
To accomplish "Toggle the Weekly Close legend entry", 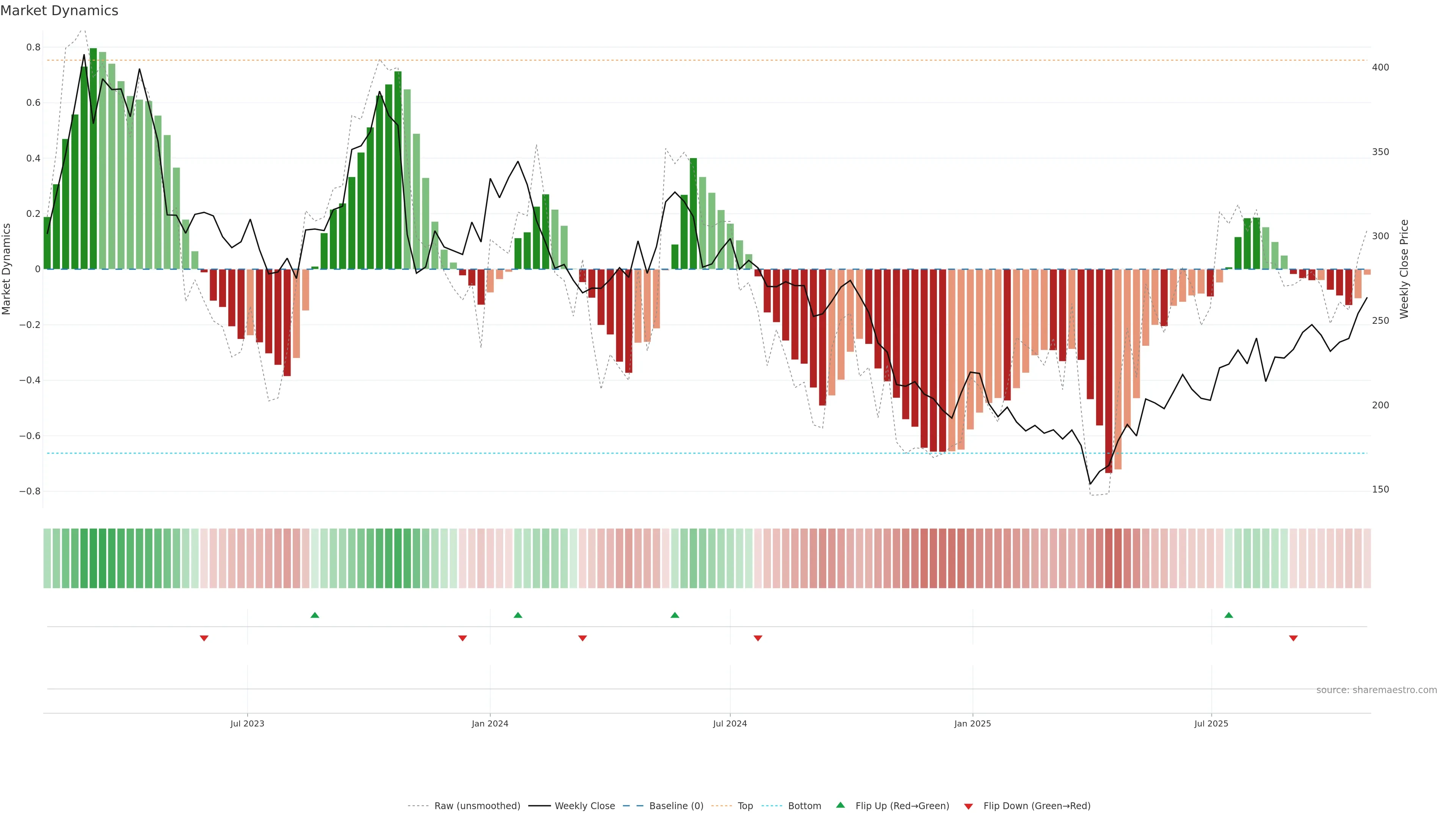I will [584, 806].
